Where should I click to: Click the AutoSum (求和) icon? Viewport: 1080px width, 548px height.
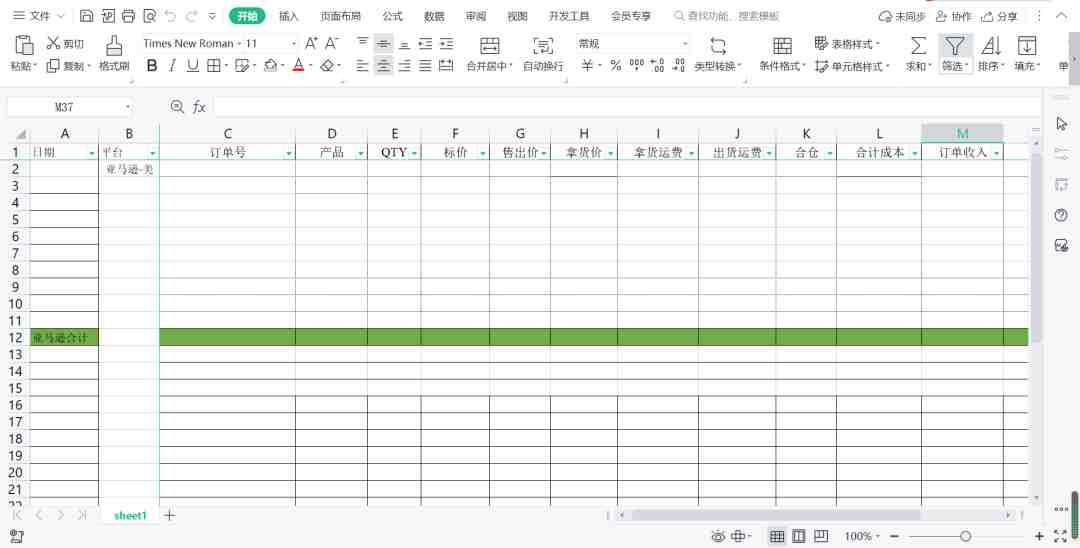pyautogui.click(x=918, y=46)
